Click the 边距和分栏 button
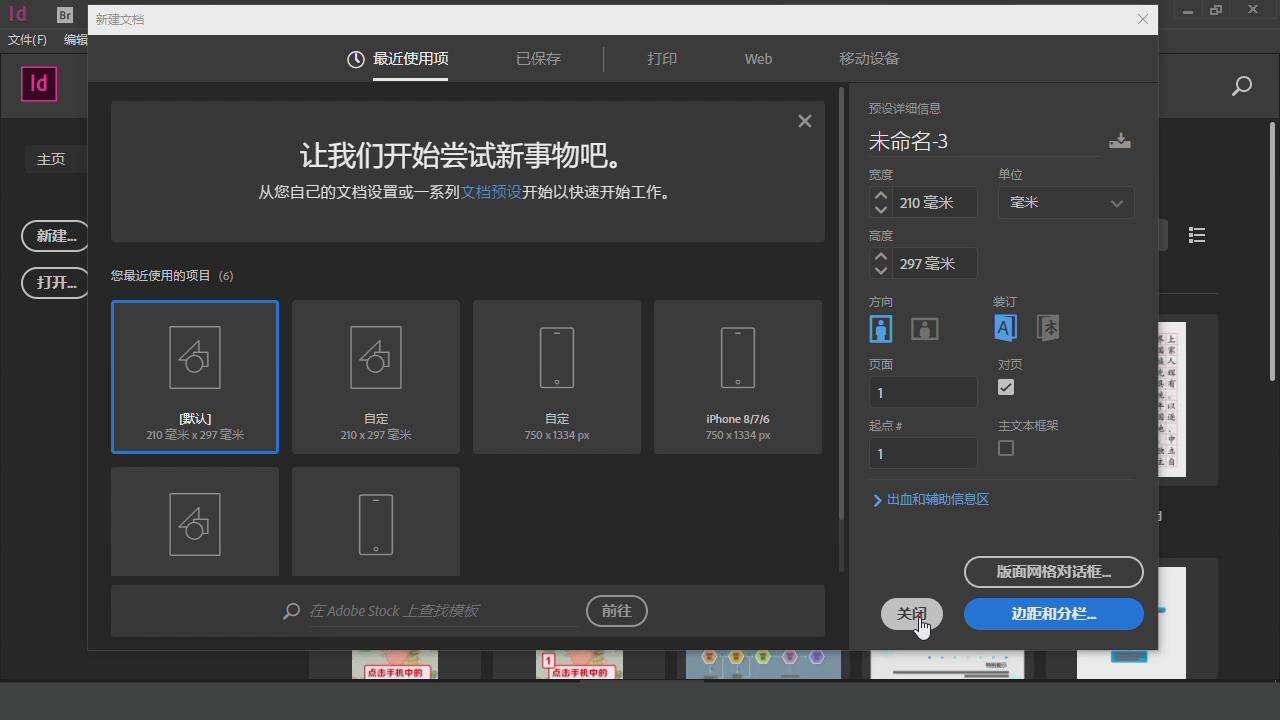Viewport: 1280px width, 720px height. 1053,614
